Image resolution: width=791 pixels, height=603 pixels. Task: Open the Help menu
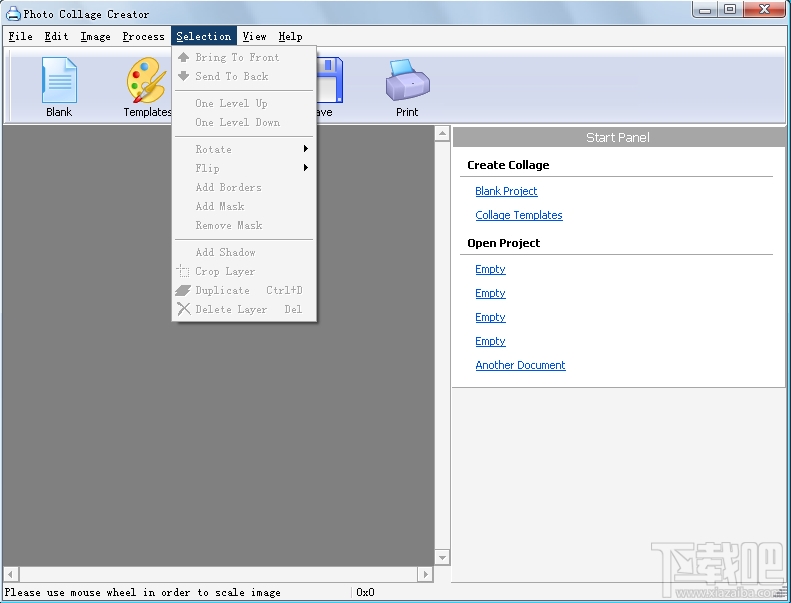click(291, 36)
